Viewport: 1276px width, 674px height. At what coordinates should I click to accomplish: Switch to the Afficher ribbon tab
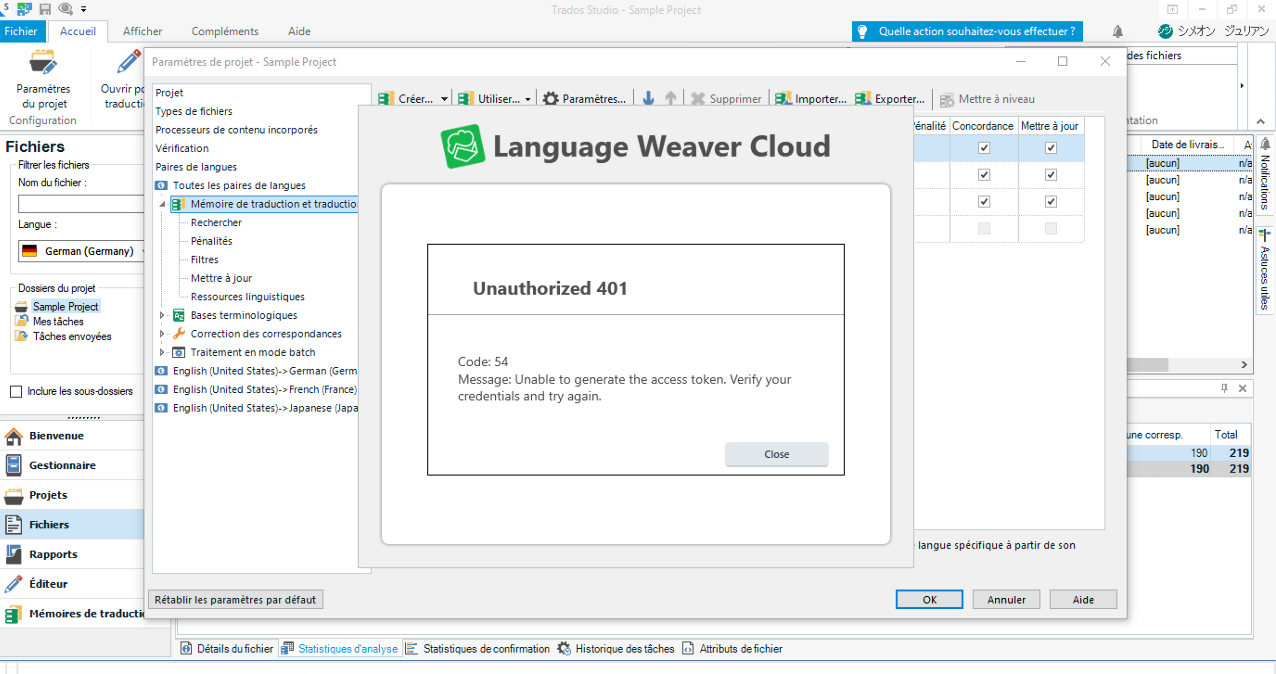pyautogui.click(x=142, y=31)
